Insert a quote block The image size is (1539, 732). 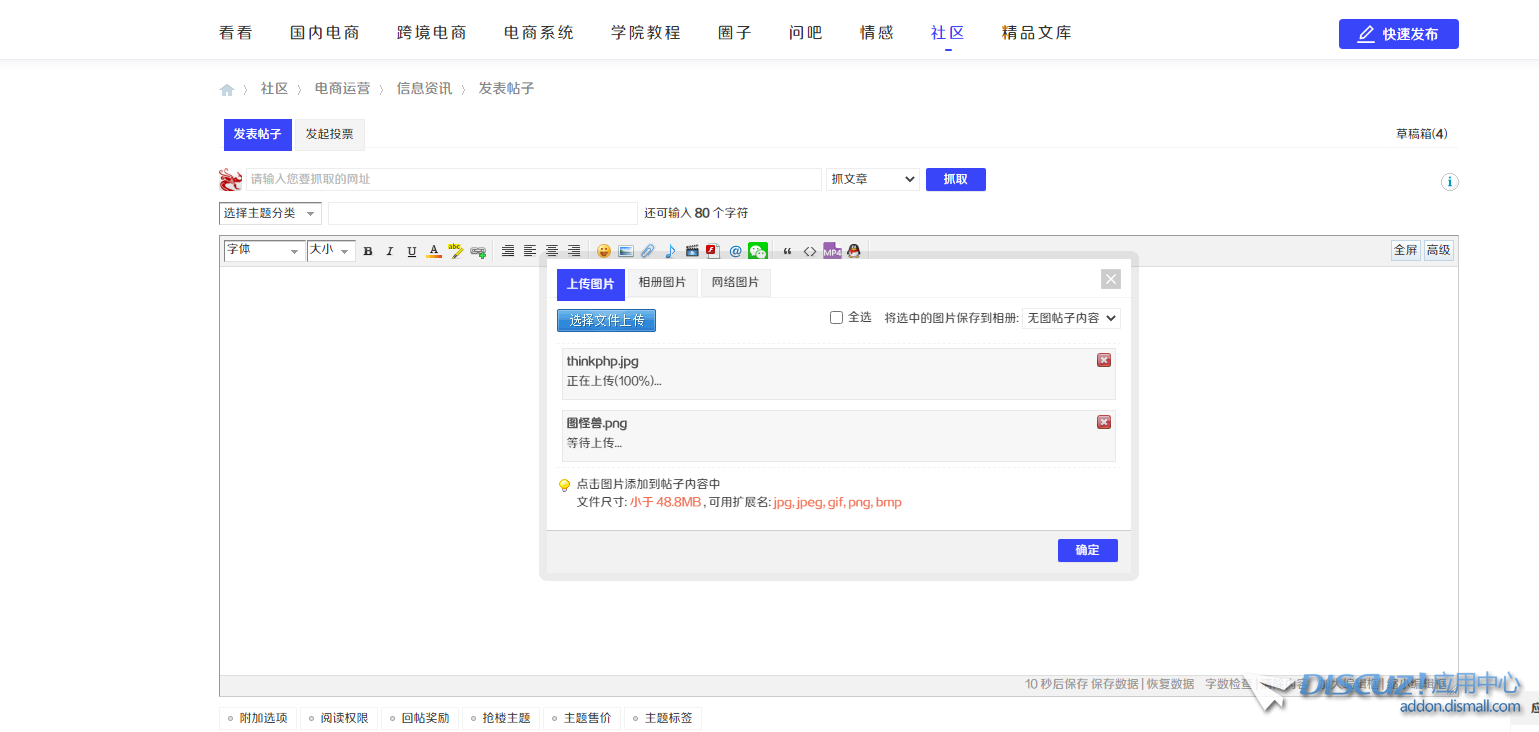tap(788, 251)
